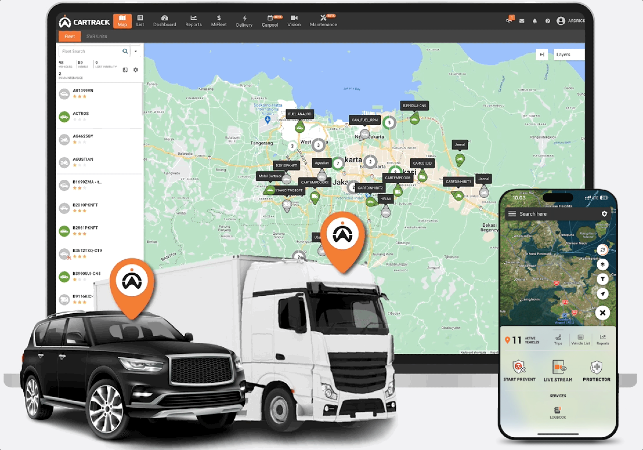Open the messages envelope icon in header
The image size is (643, 450).
(522, 21)
